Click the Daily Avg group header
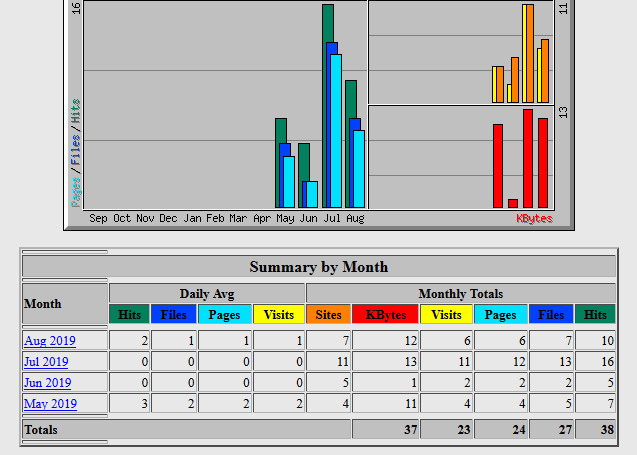Viewport: 637px width, 455px height. pos(207,293)
